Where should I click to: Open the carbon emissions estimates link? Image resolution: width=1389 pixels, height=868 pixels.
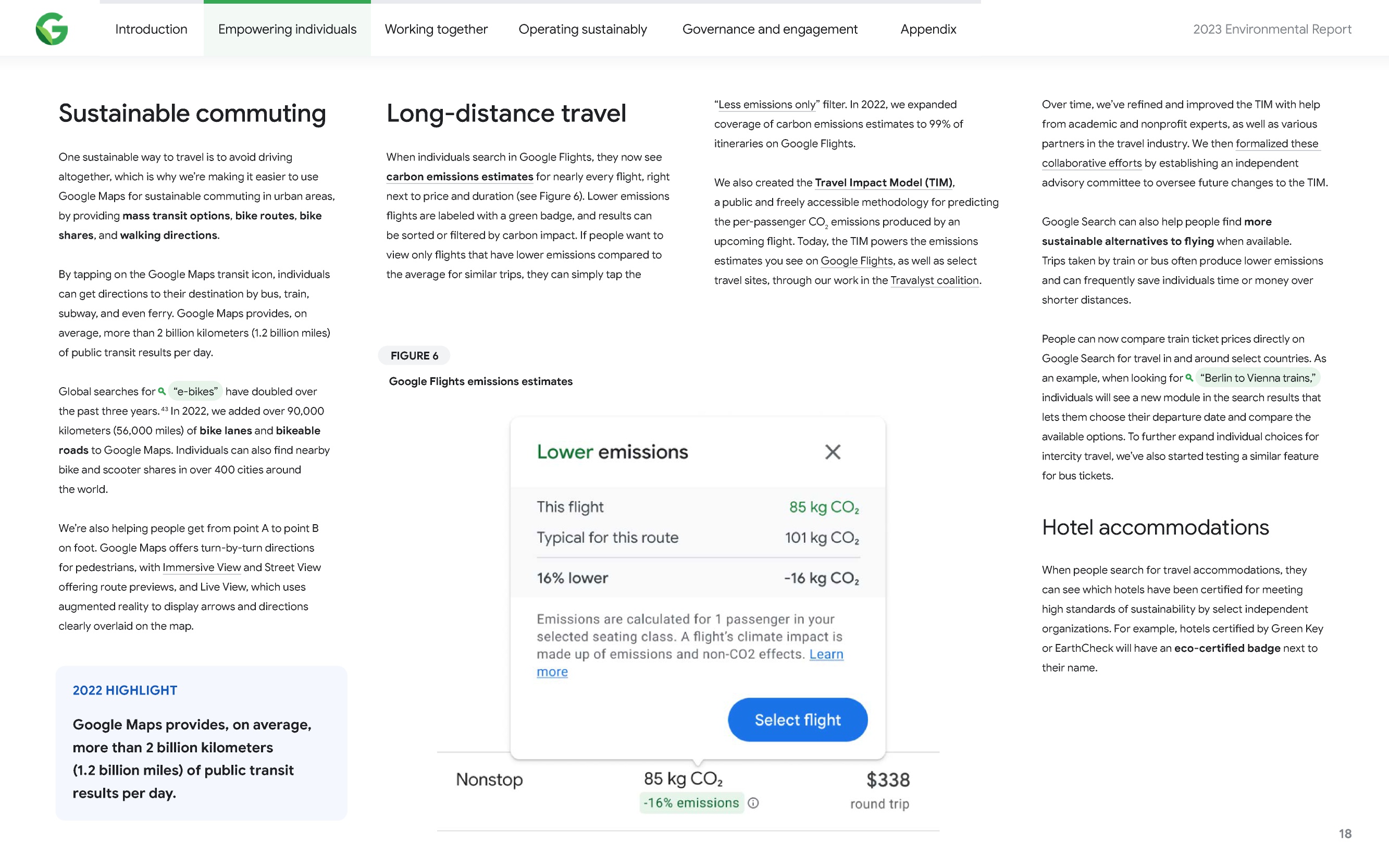tap(460, 177)
